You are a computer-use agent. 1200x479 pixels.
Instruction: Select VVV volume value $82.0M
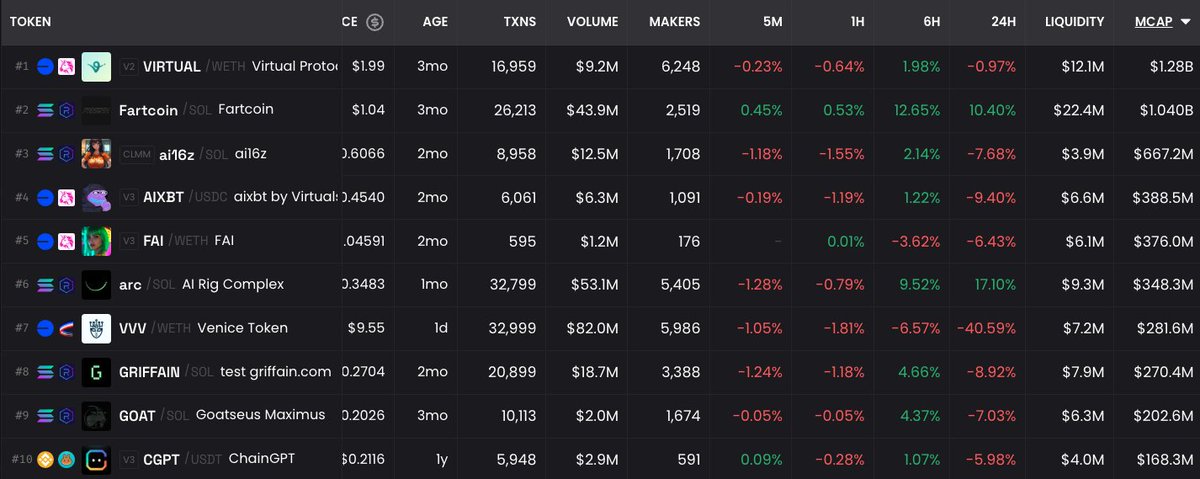click(x=592, y=328)
